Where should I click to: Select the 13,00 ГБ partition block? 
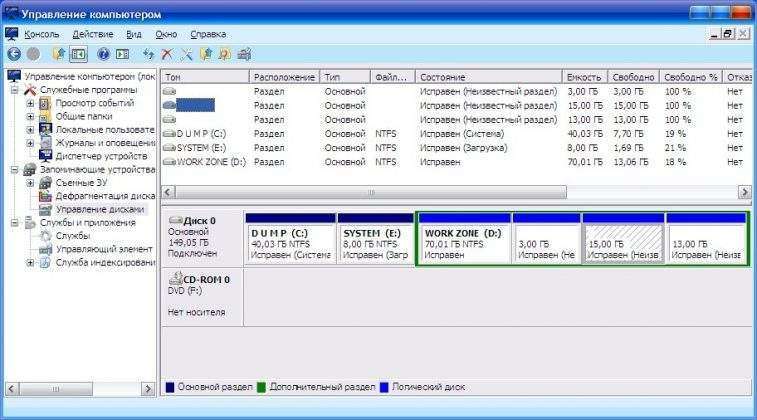tap(706, 238)
